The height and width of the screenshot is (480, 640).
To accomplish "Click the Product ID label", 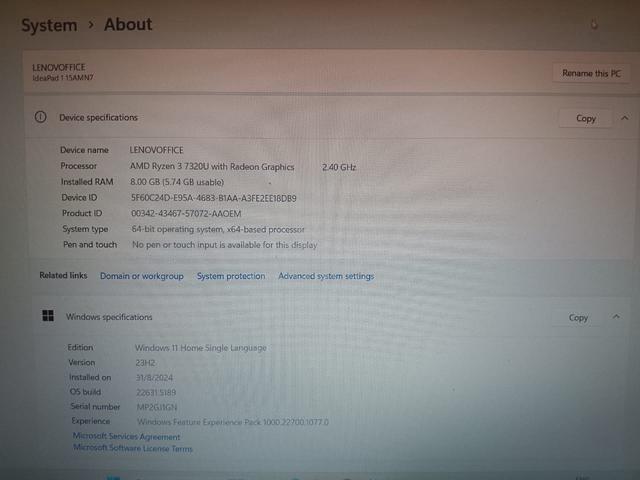I will click(82, 213).
